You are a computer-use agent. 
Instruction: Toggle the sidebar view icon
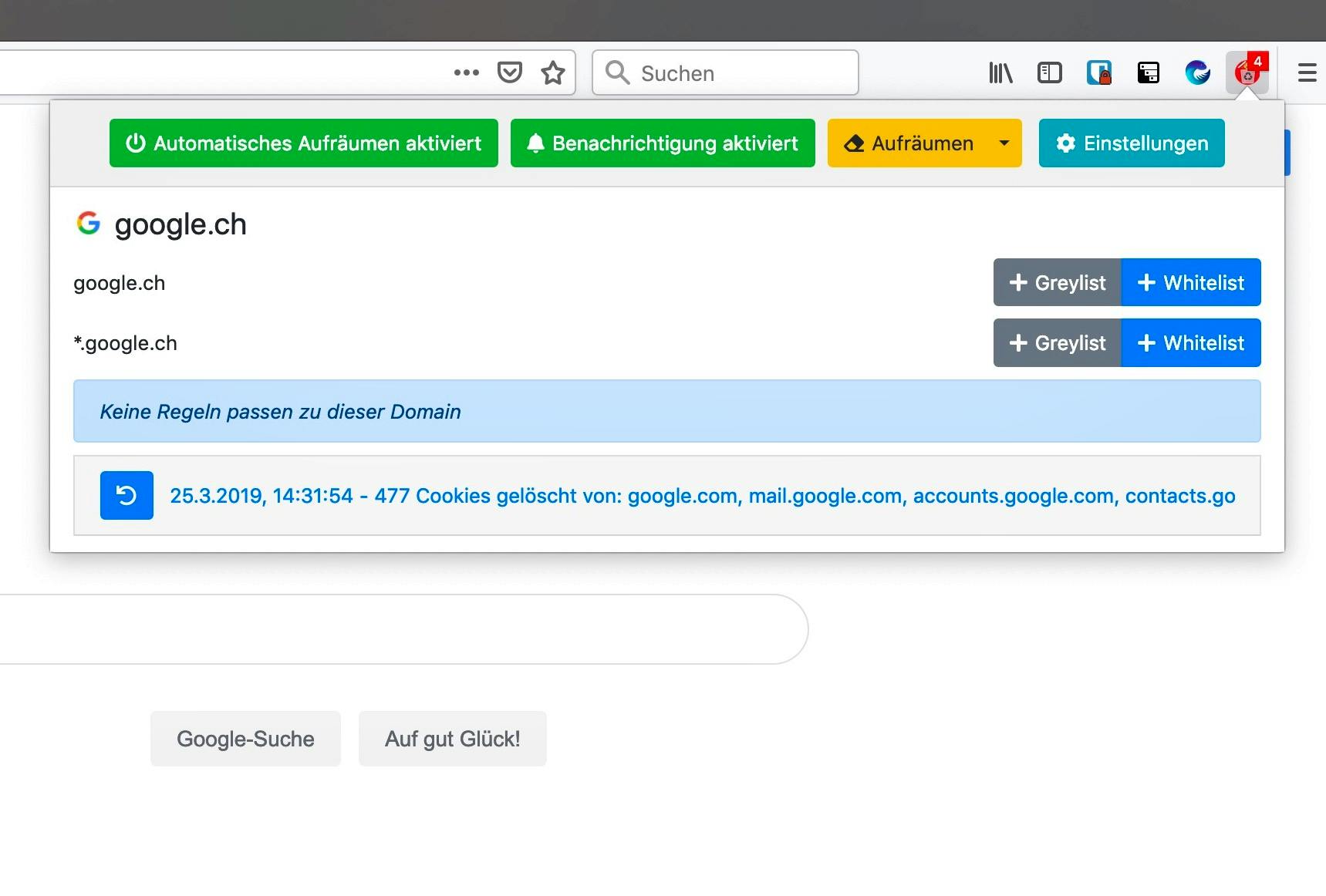click(1050, 73)
